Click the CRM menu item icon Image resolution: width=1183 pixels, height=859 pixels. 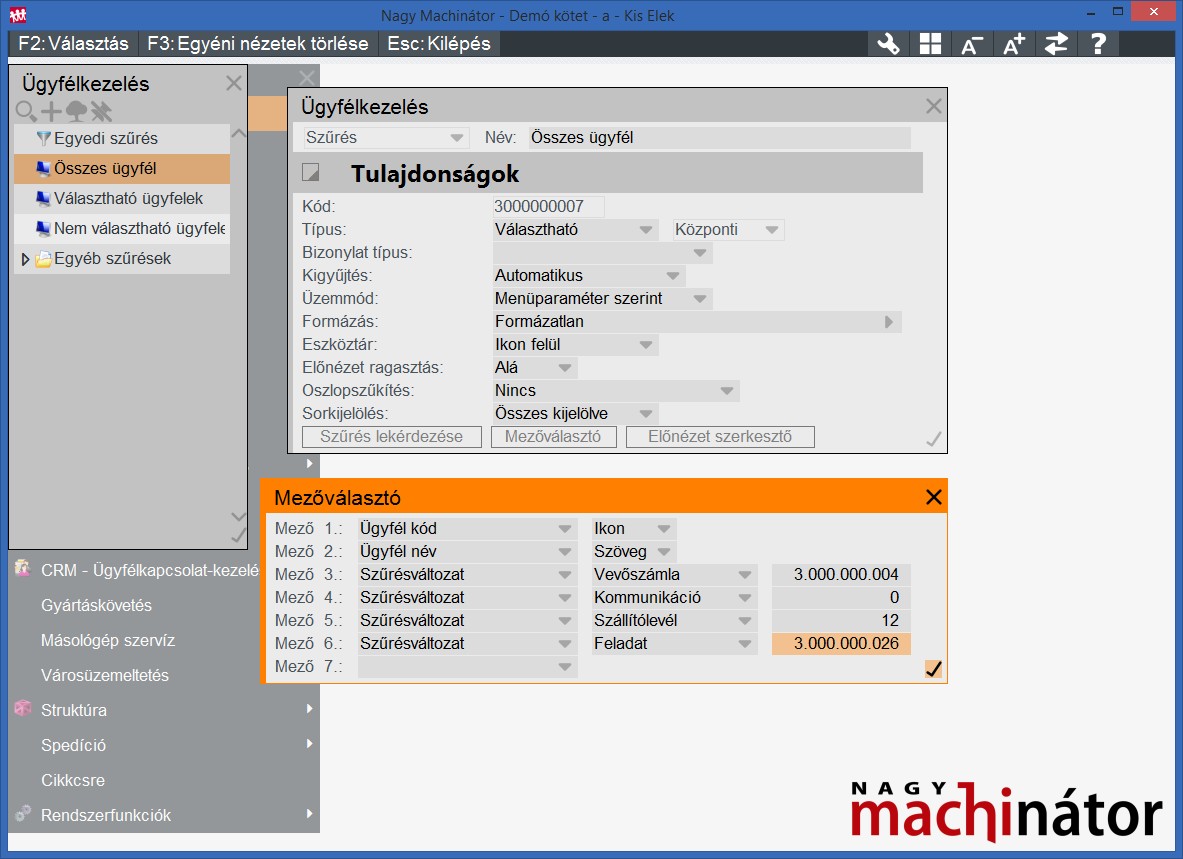pos(23,568)
